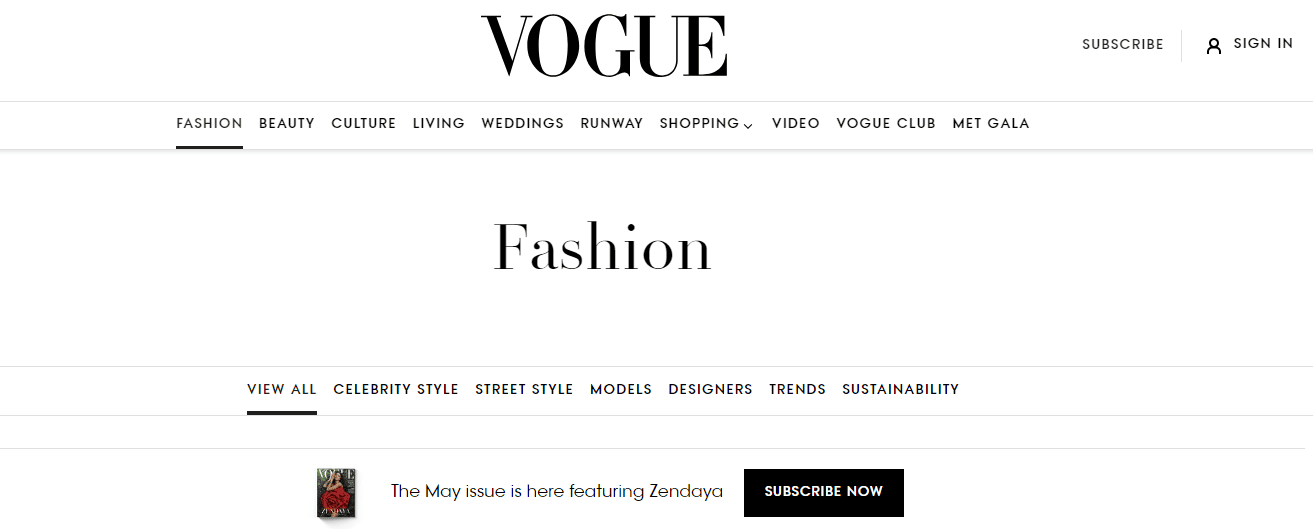Image resolution: width=1313 pixels, height=532 pixels.
Task: Click the Vogue logo at top
Action: coord(603,46)
